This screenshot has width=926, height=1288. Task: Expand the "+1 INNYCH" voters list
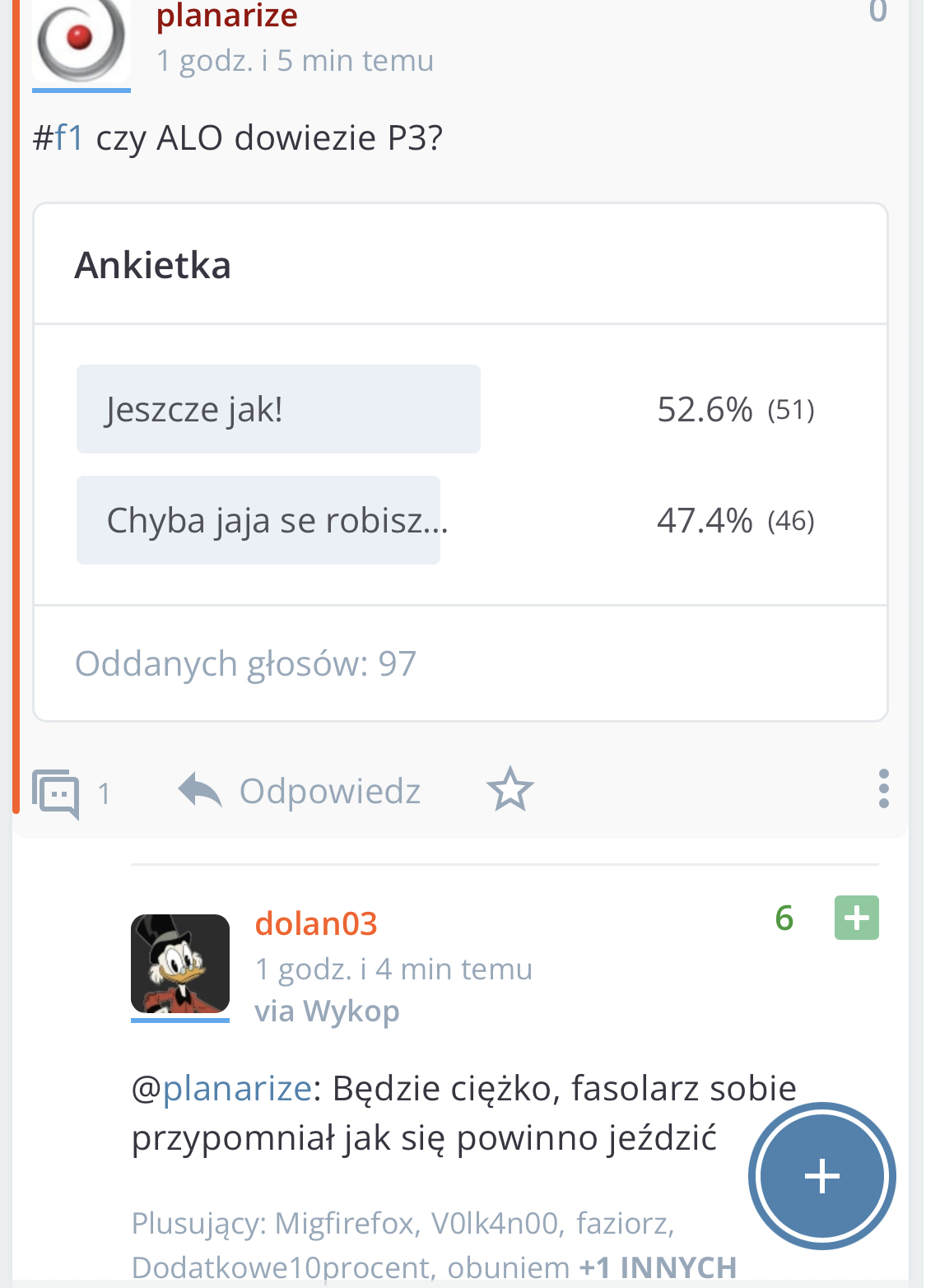[658, 1267]
